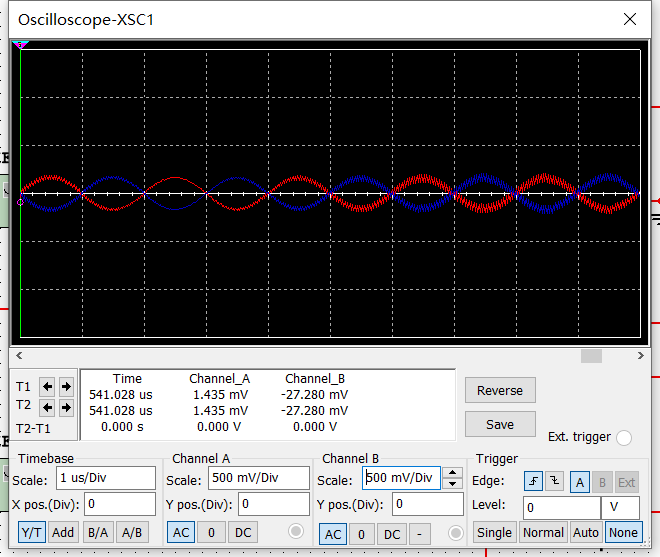Move T2 cursor right with arrow
Screen dimensions: 660x557
pyautogui.click(x=66, y=407)
